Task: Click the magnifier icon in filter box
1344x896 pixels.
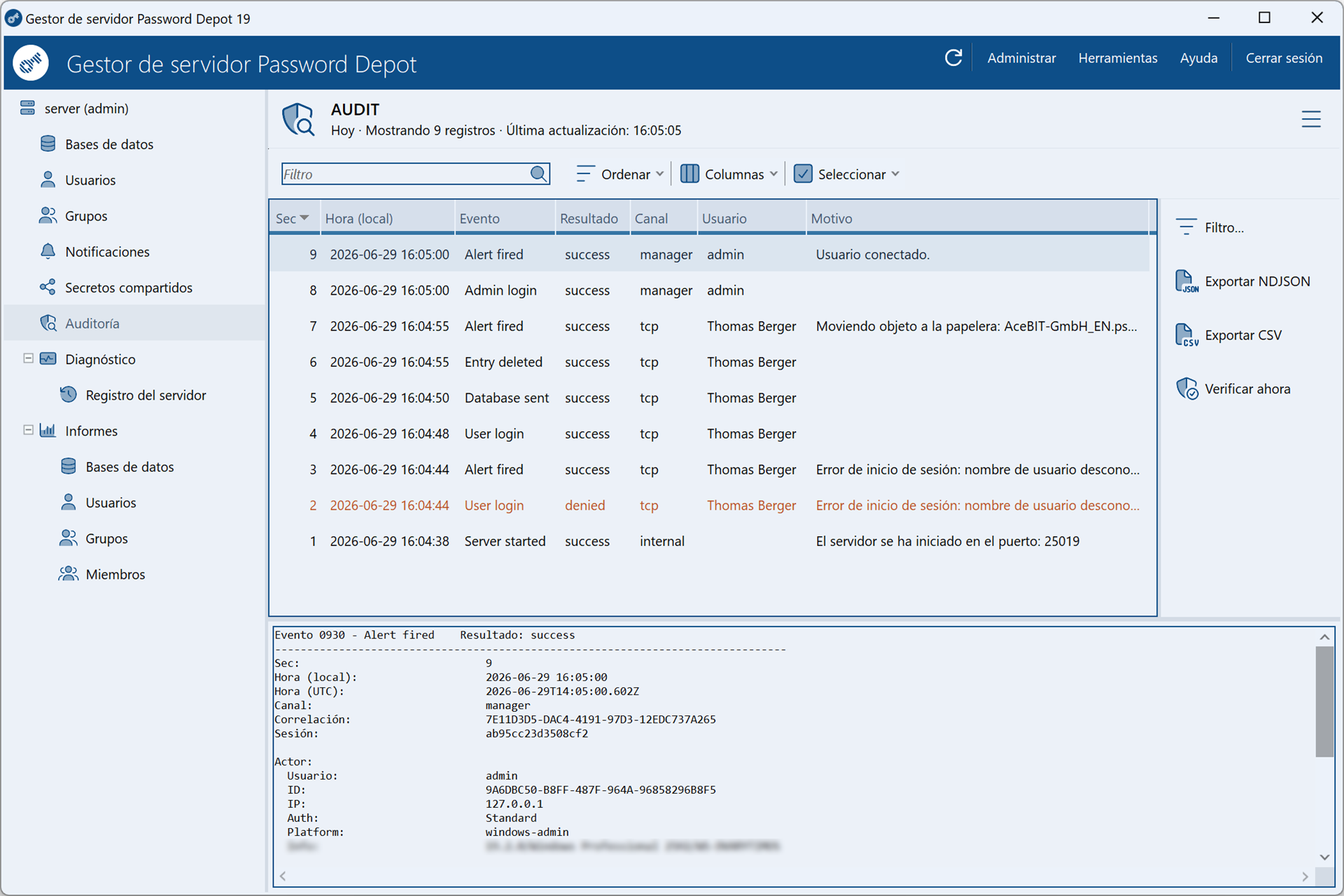Action: point(538,174)
